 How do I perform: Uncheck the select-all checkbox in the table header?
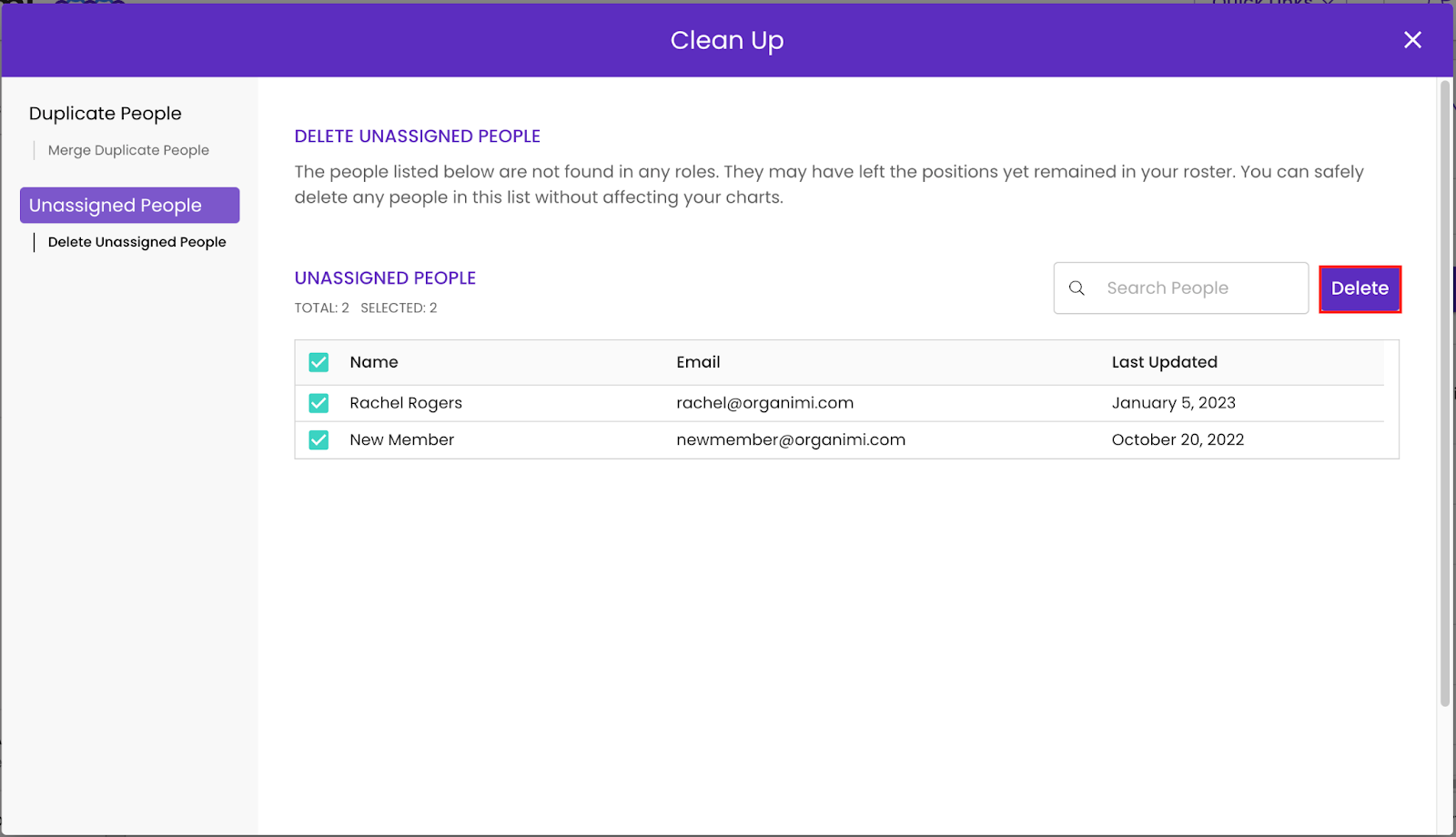318,362
